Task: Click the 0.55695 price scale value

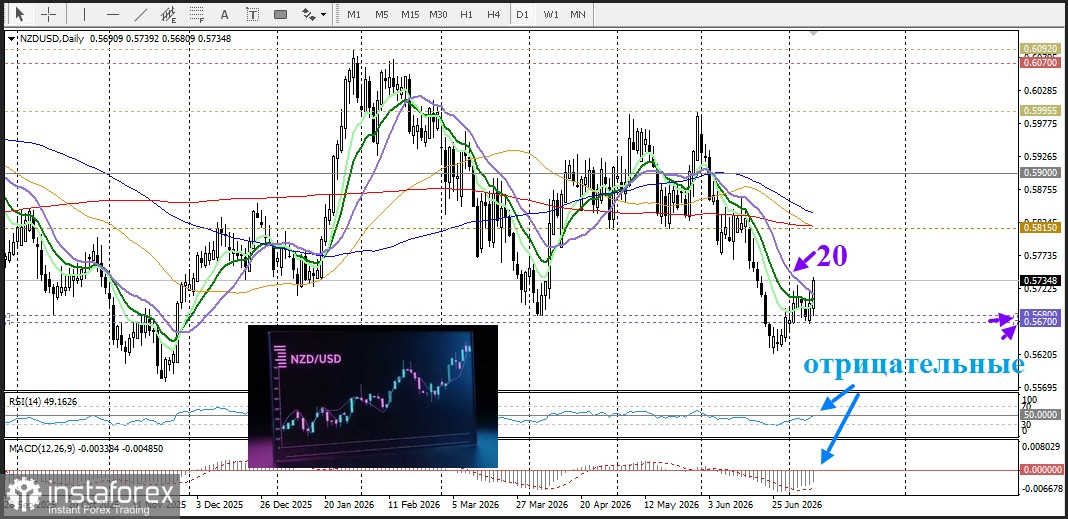Action: (1039, 386)
